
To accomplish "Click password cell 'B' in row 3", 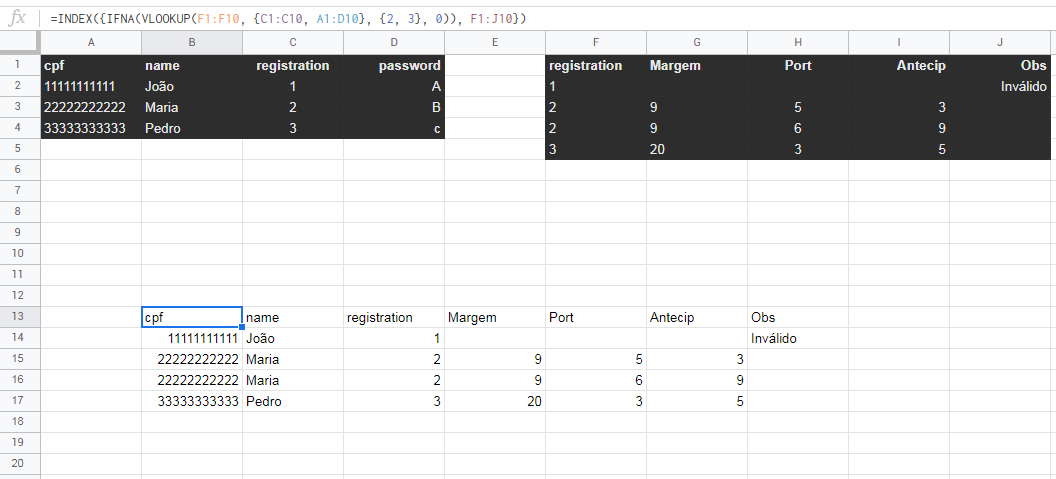I will pos(394,107).
